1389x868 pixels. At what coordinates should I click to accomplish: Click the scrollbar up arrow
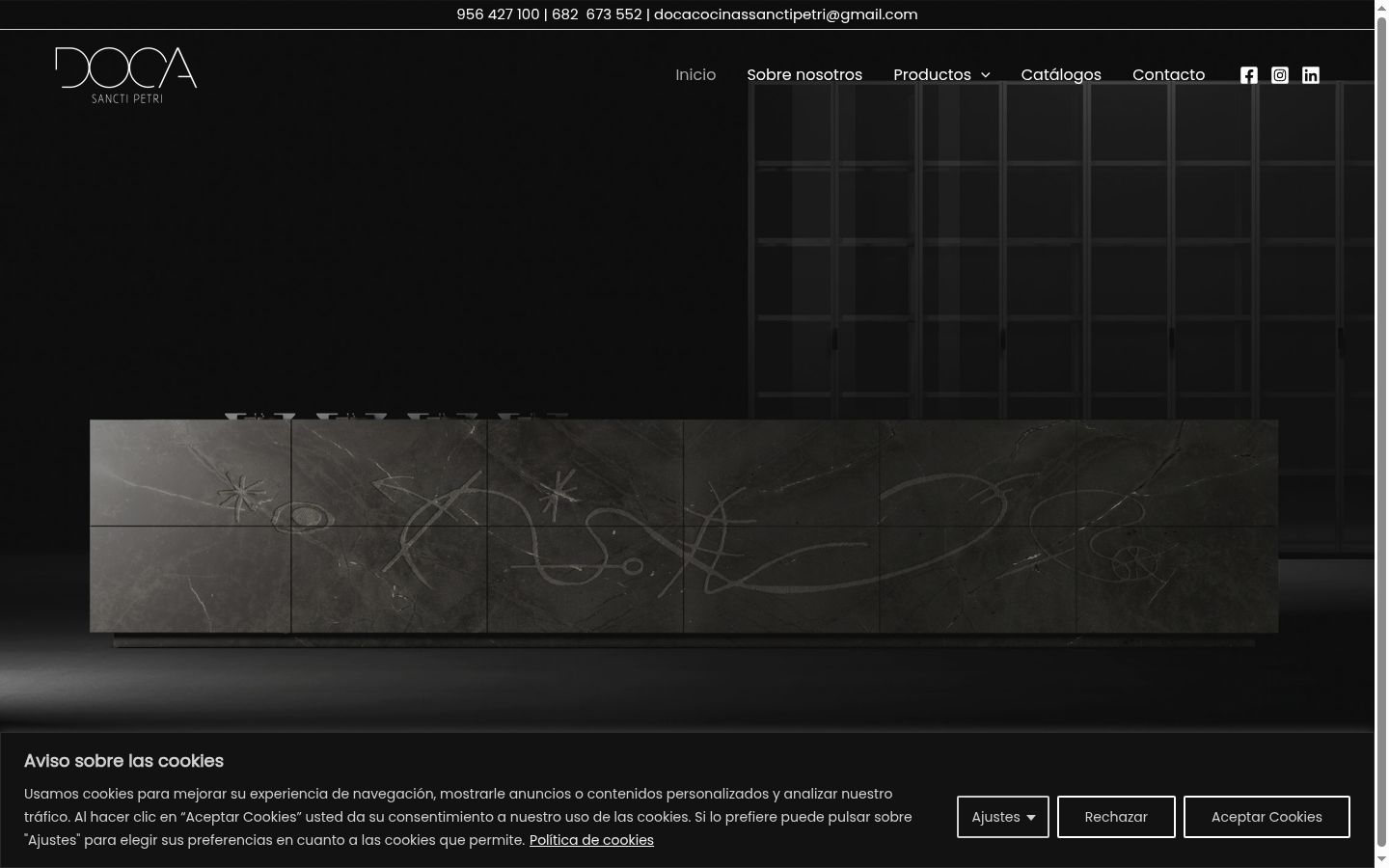coord(1381,8)
